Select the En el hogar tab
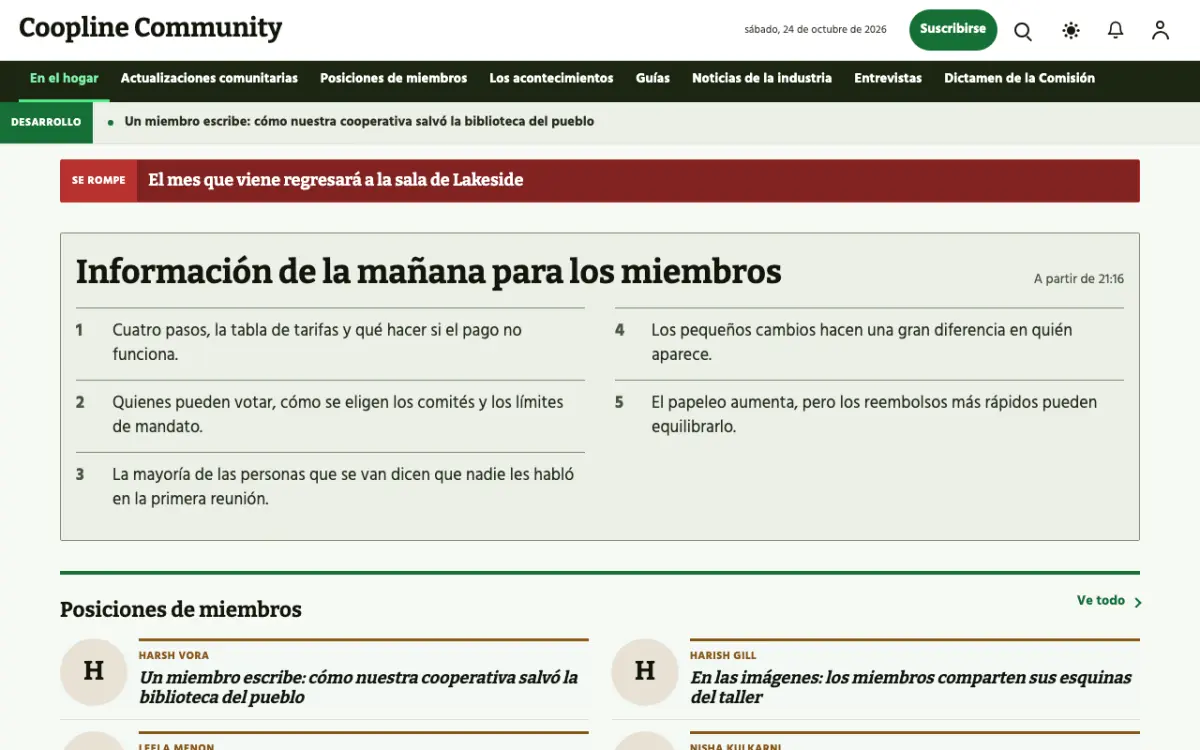Viewport: 1200px width, 750px height. pos(64,78)
